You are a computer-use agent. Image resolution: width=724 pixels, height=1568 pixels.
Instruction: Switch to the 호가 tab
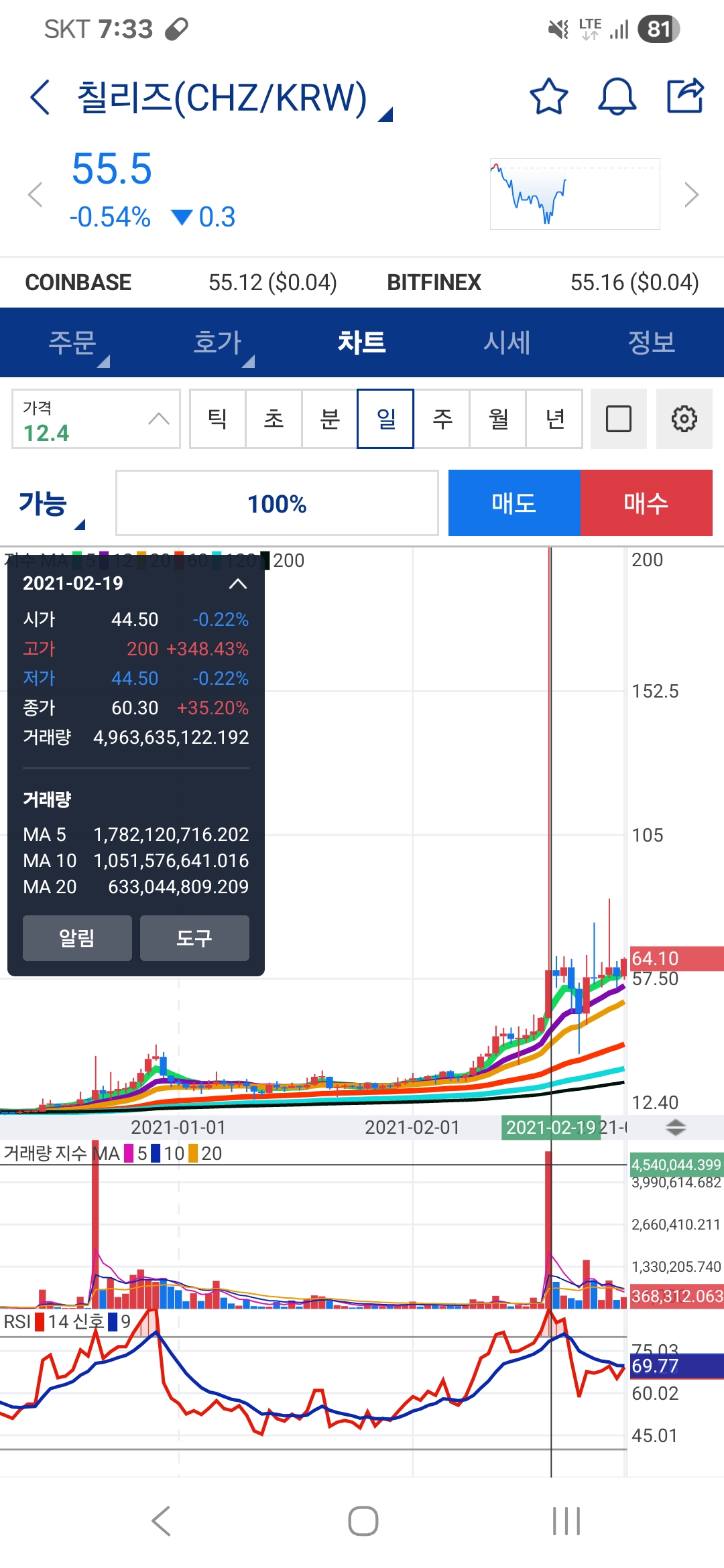click(217, 342)
